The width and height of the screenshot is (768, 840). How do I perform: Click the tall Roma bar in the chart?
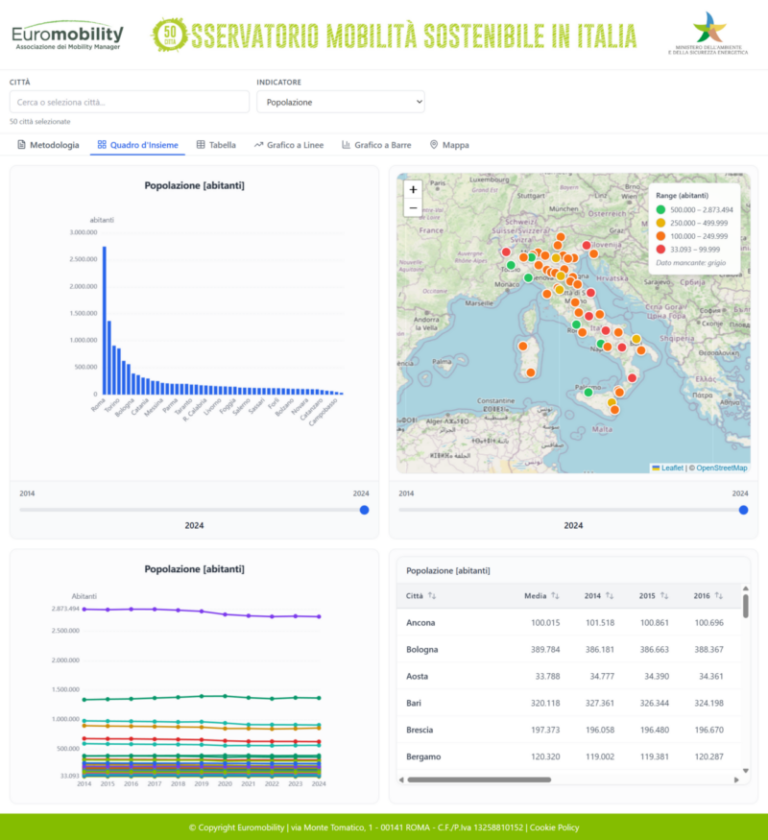(104, 320)
